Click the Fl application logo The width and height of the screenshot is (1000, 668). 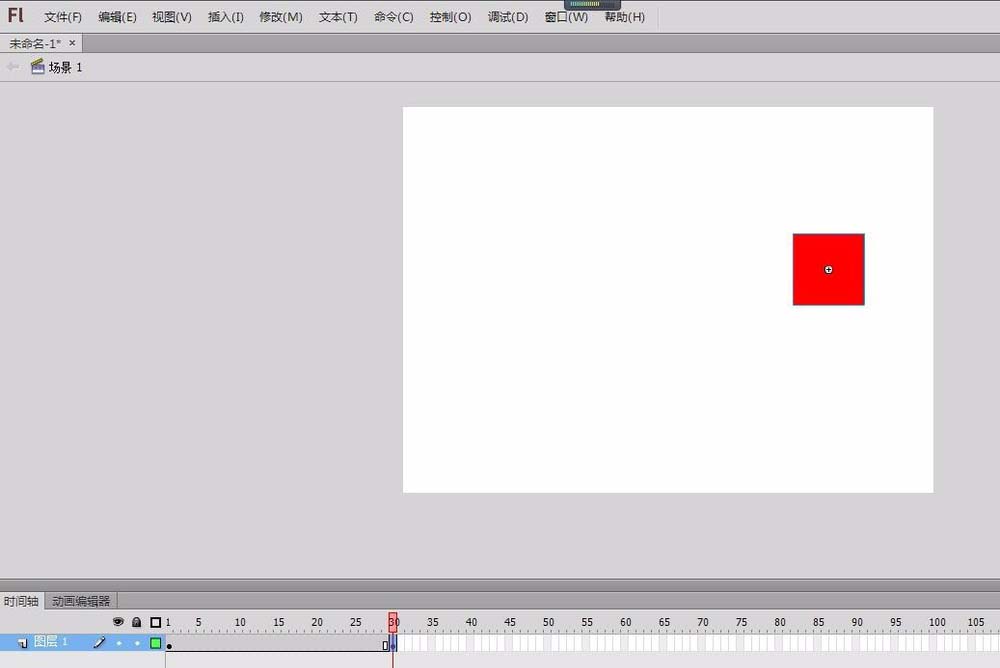click(x=16, y=15)
